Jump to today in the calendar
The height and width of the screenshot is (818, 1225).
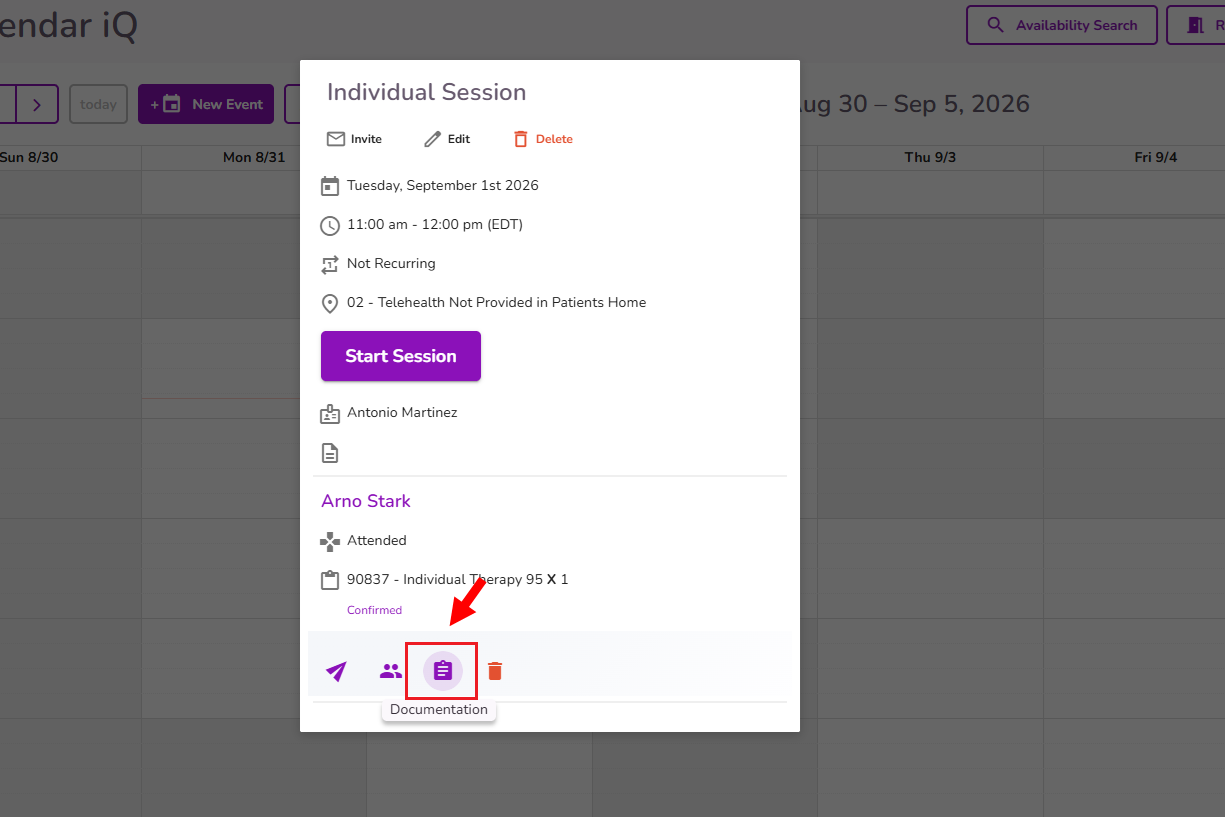click(98, 104)
